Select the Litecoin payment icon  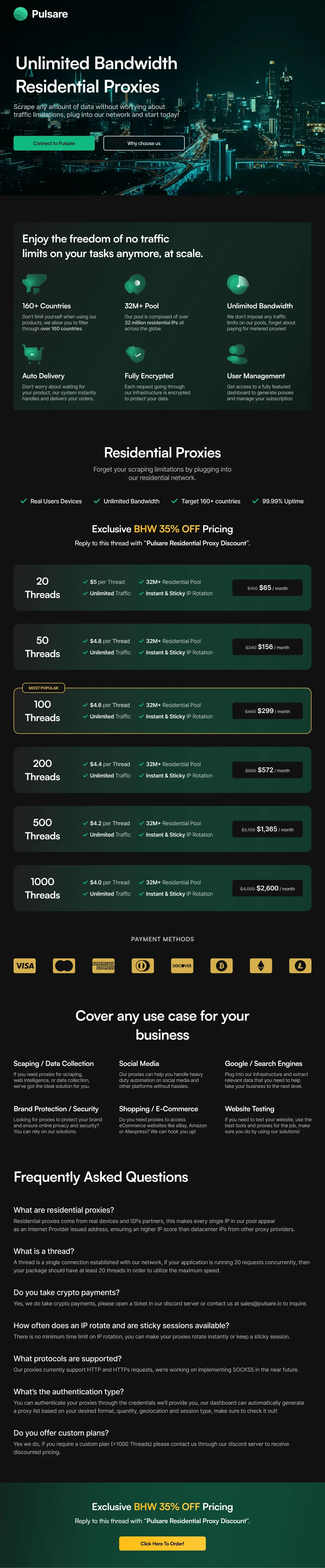tap(300, 965)
